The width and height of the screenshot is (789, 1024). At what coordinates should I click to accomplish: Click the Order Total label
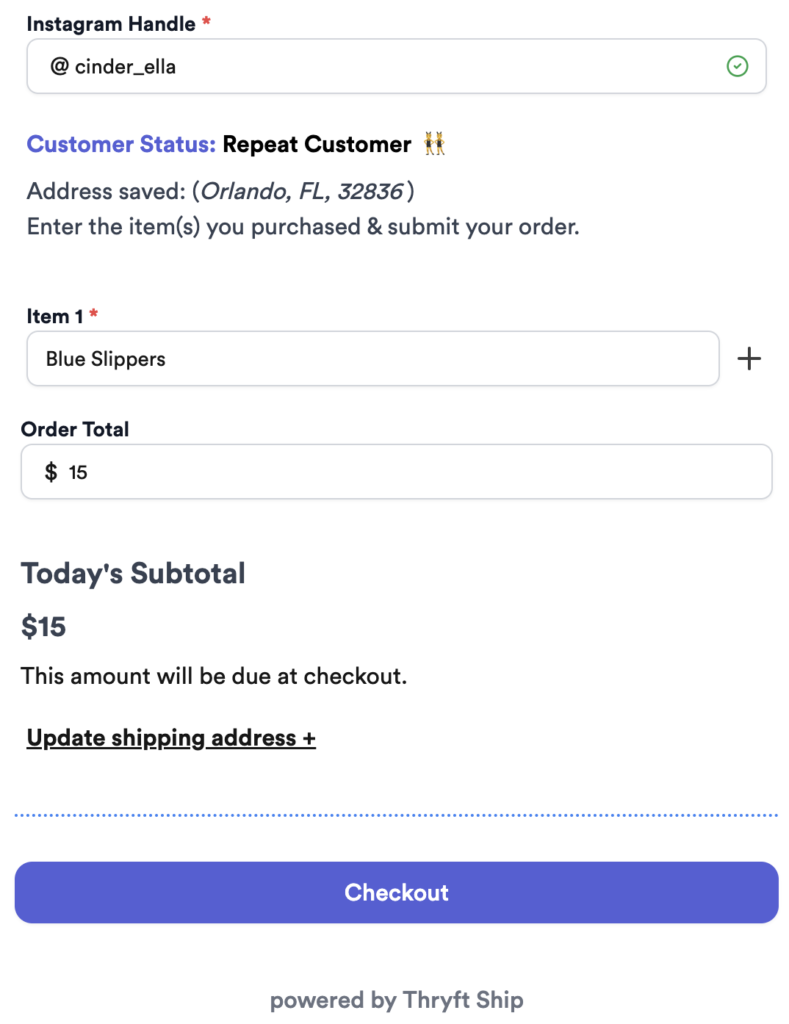point(75,429)
